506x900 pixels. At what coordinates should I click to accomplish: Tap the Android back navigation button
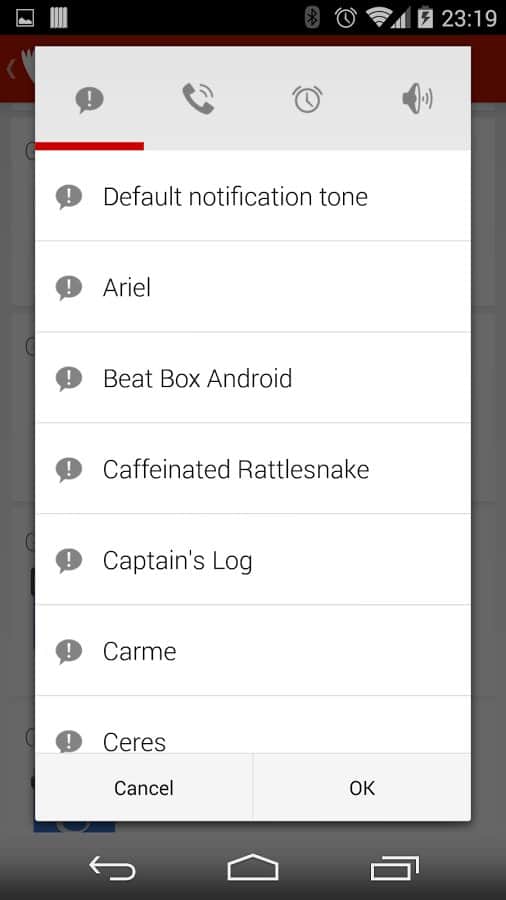point(112,867)
